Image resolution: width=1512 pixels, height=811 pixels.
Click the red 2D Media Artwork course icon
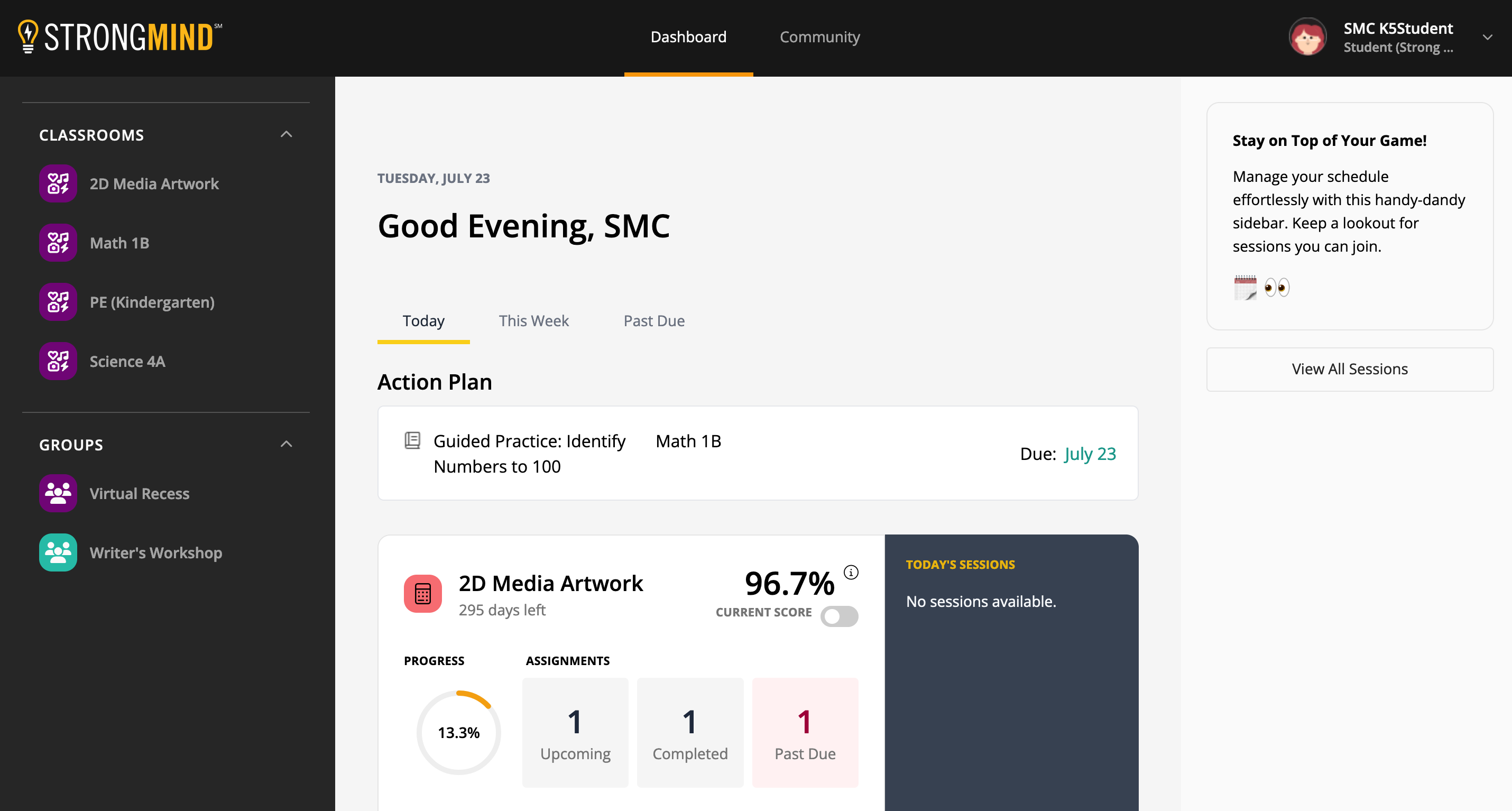click(x=422, y=594)
